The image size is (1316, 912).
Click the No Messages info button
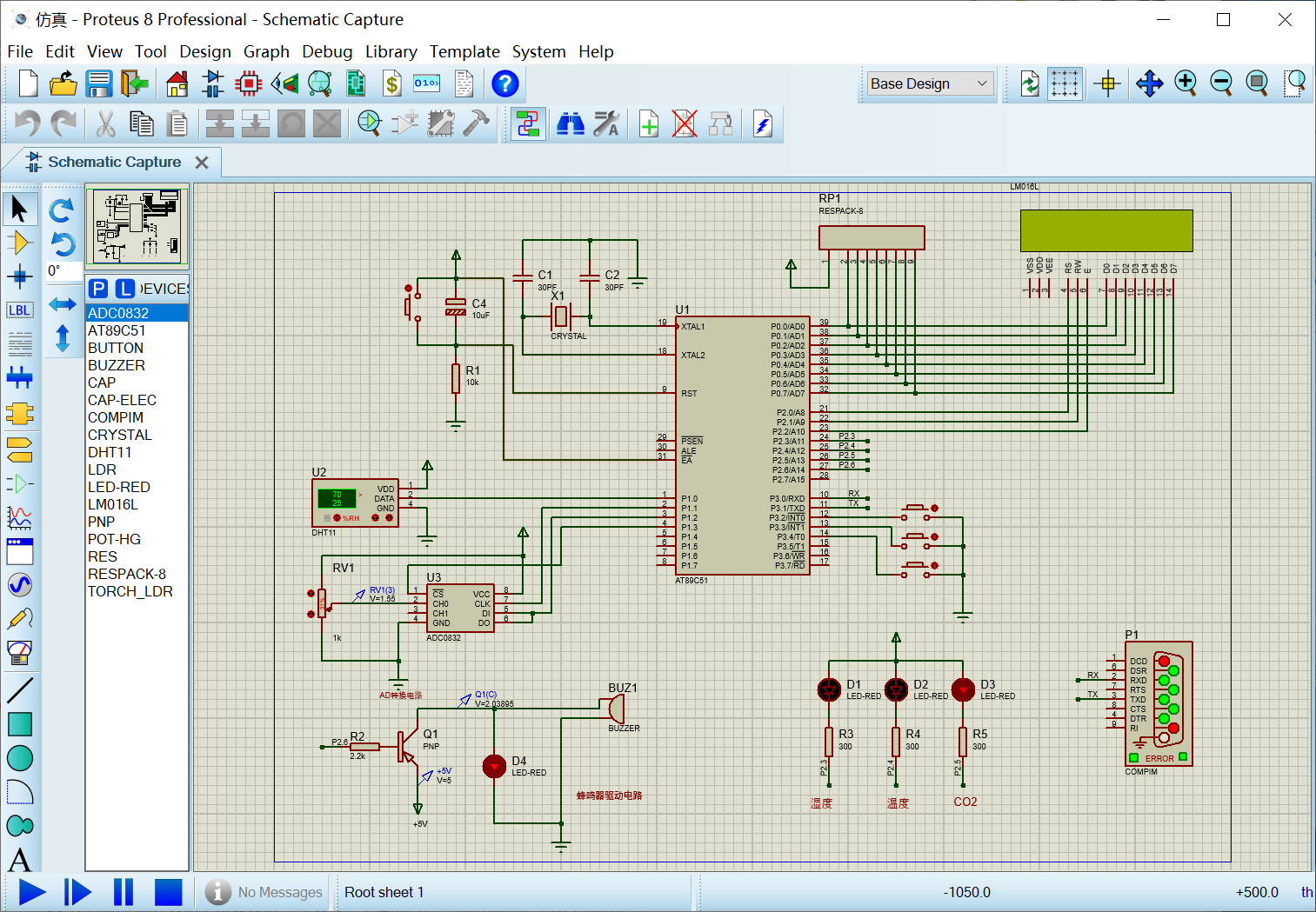tap(264, 892)
